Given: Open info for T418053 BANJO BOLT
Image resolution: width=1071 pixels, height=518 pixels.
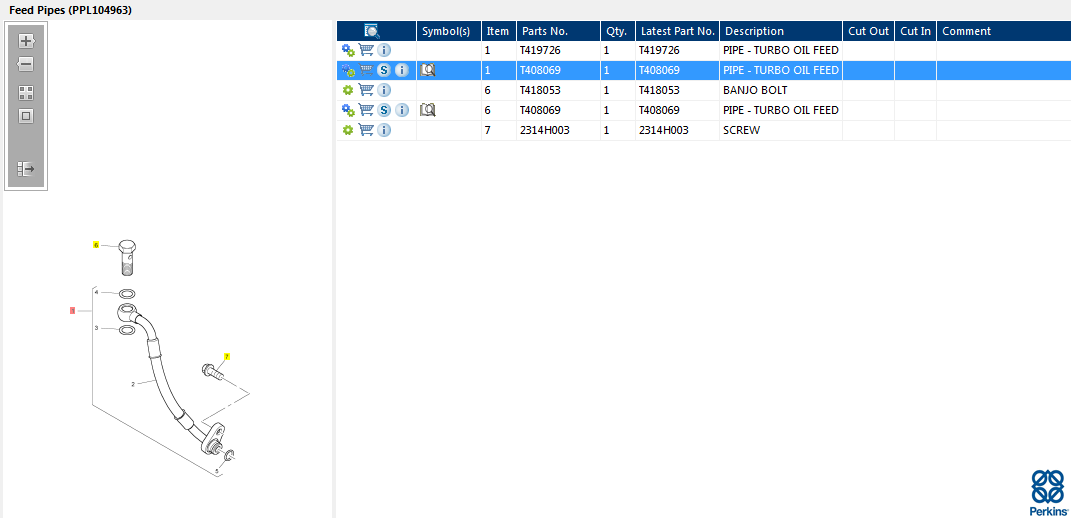Looking at the screenshot, I should (385, 90).
